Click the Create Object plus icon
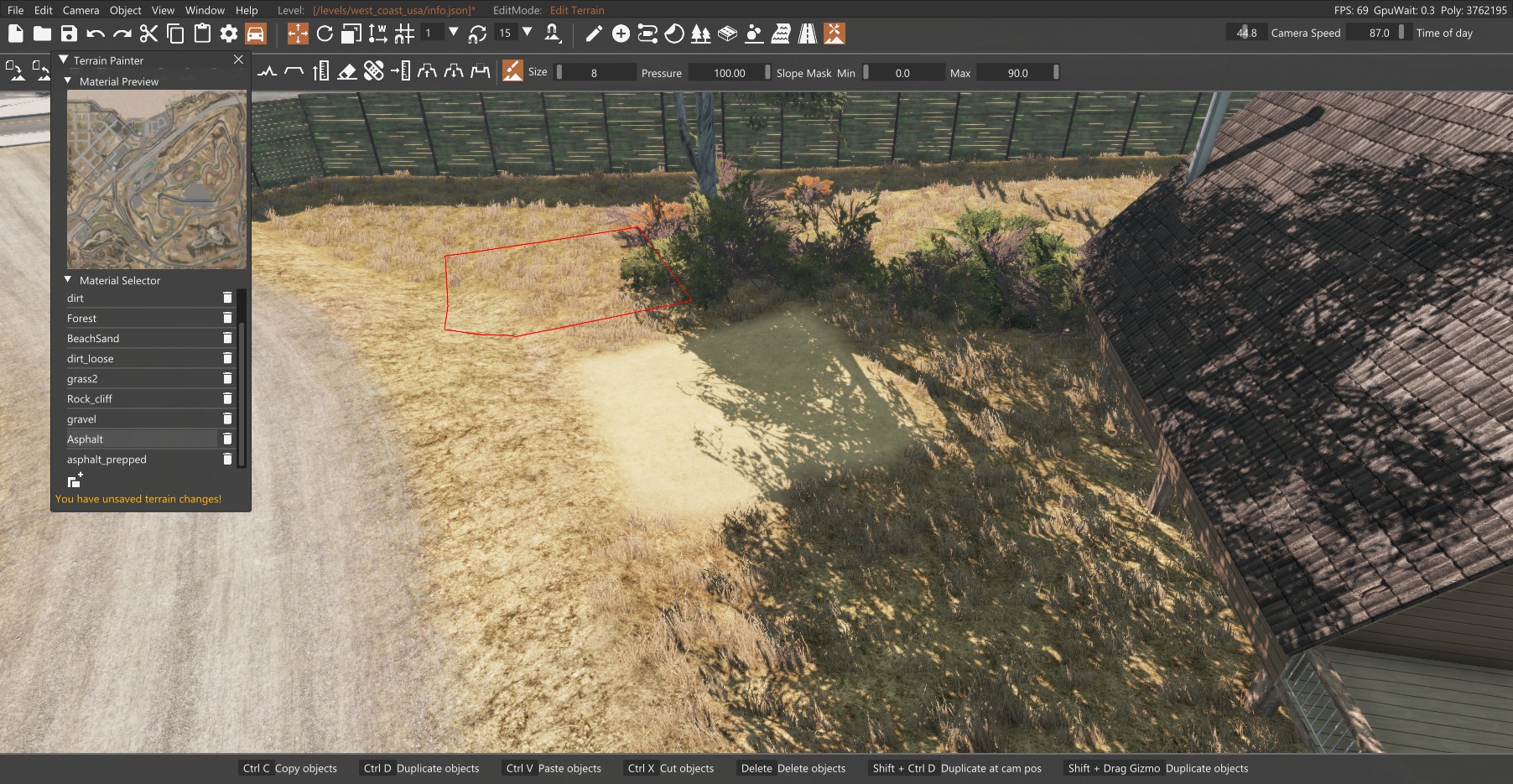This screenshot has height=784, width=1513. (621, 34)
